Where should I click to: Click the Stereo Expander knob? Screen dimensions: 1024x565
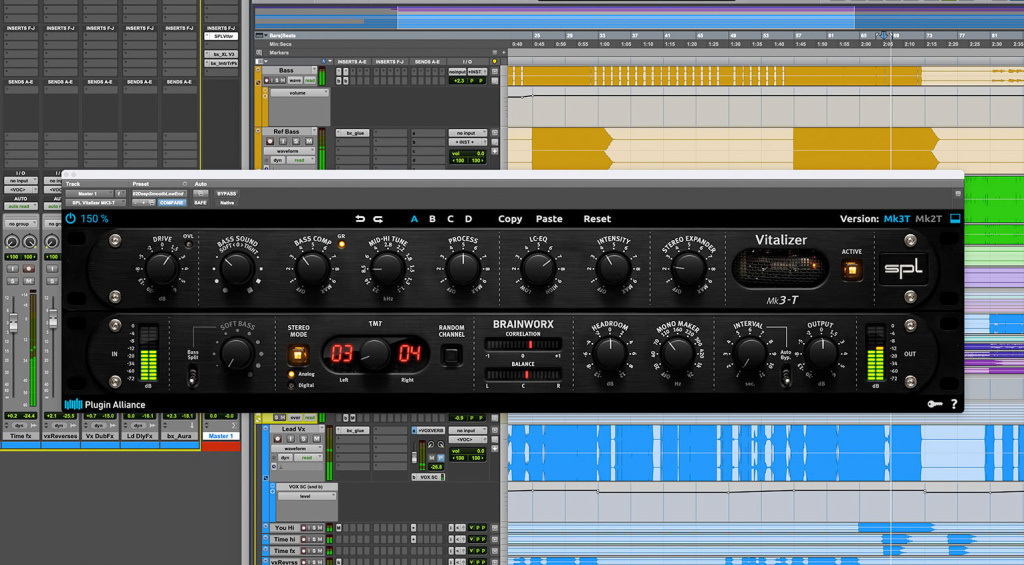tap(688, 268)
